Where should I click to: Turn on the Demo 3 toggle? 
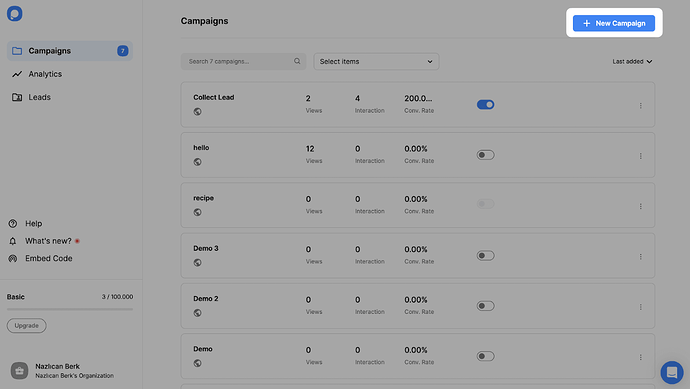click(485, 256)
